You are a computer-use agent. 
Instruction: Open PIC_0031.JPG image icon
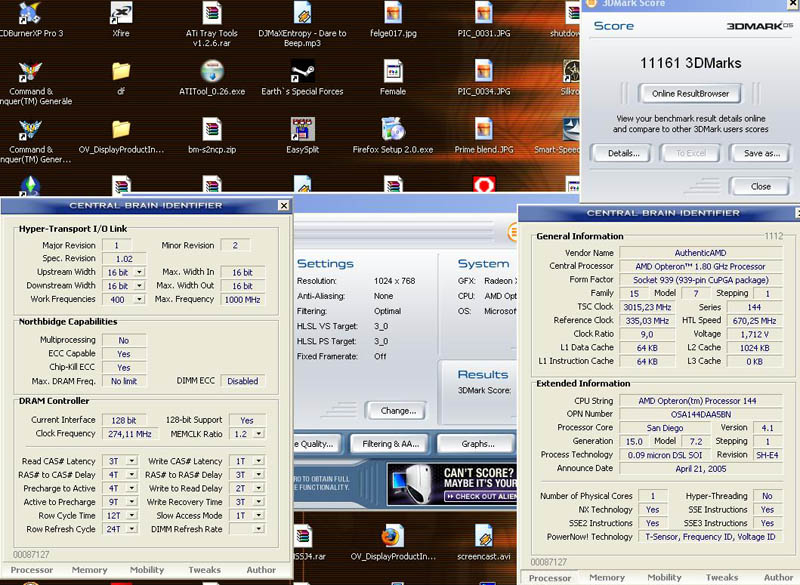pos(484,19)
